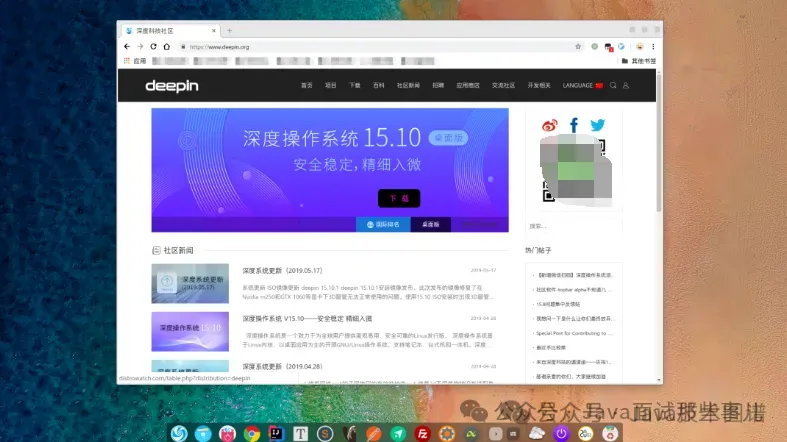Open the 其他书签 bookmarks folder

(x=638, y=61)
